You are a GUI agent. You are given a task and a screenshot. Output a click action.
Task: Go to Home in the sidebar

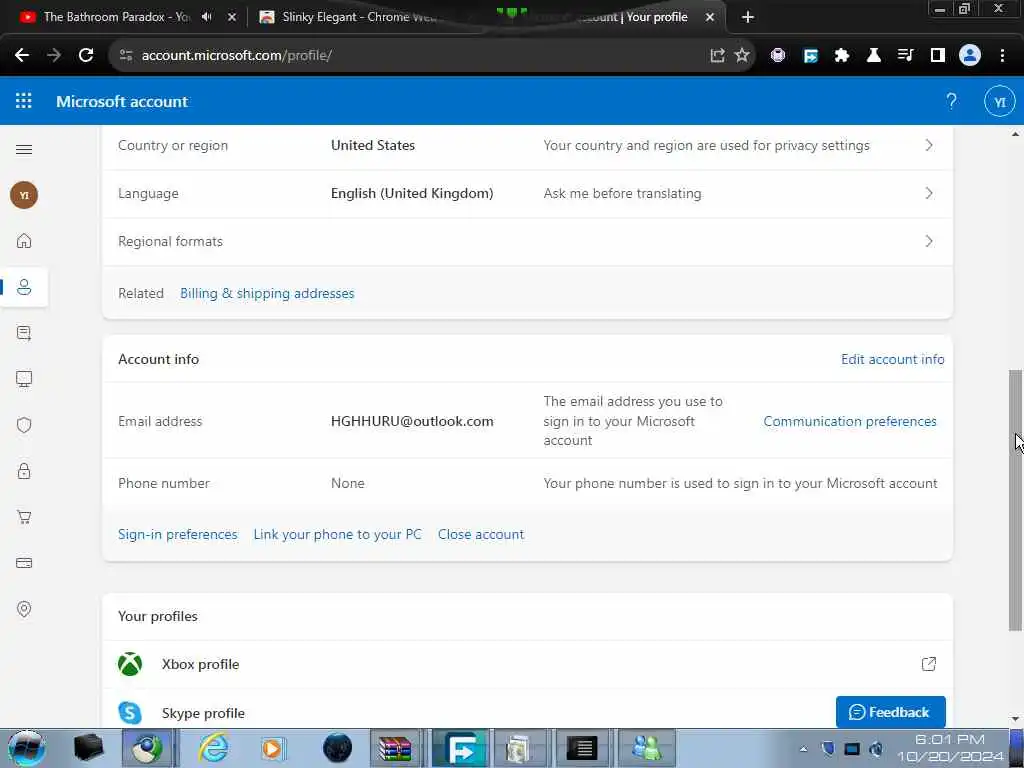coord(24,241)
